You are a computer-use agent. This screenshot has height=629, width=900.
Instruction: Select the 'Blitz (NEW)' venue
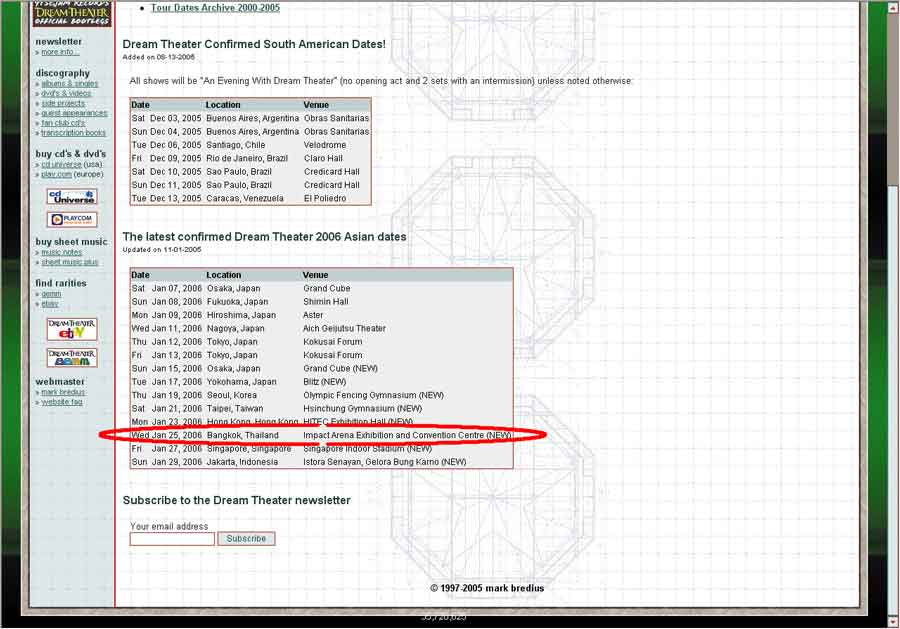pyautogui.click(x=324, y=382)
